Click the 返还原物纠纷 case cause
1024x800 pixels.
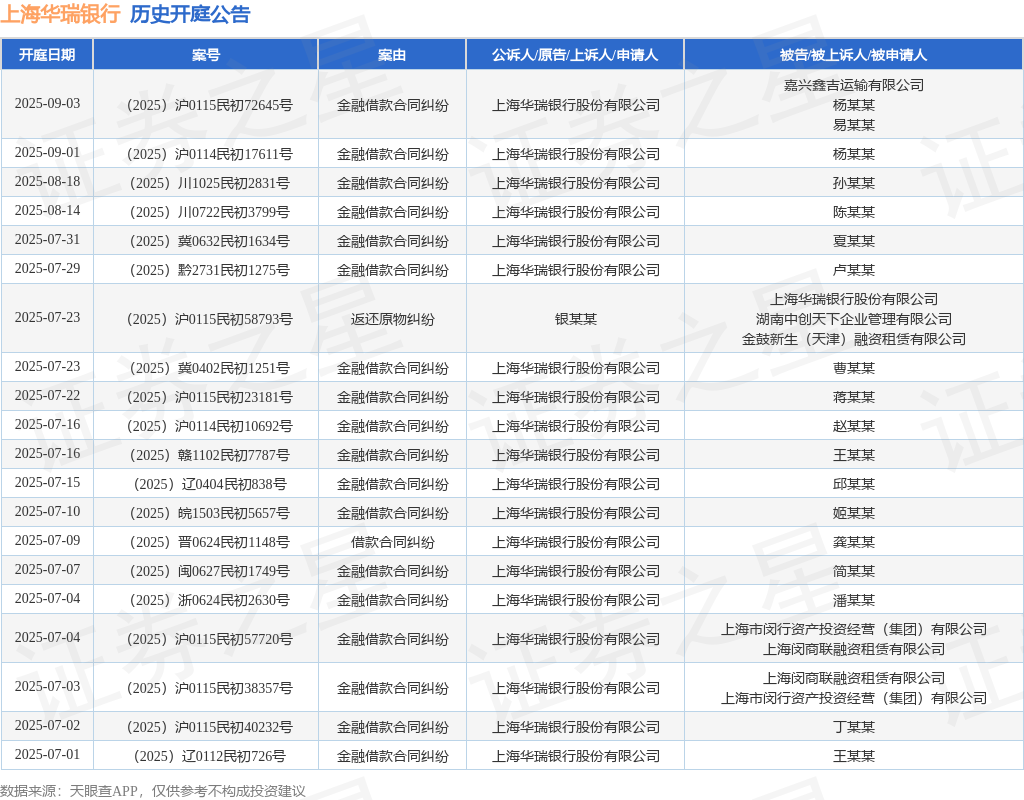pyautogui.click(x=392, y=319)
